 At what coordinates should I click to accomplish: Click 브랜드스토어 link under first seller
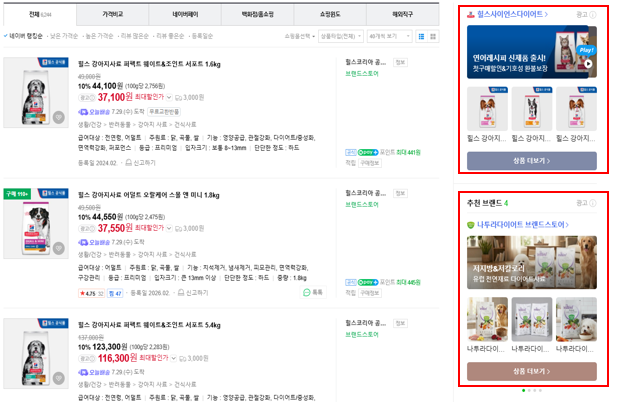(362, 74)
